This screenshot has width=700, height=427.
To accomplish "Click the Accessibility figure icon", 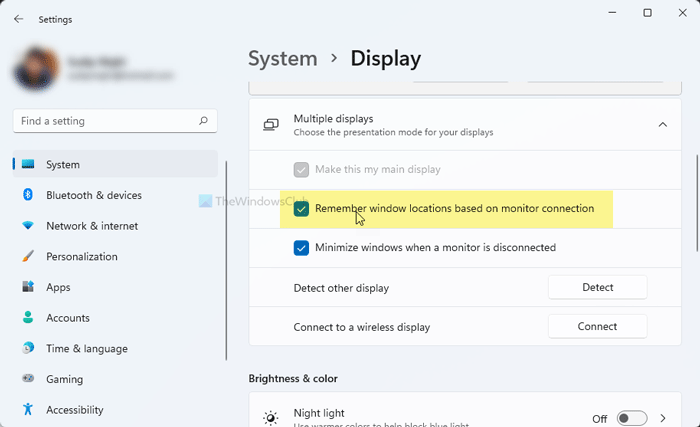I will coord(28,410).
